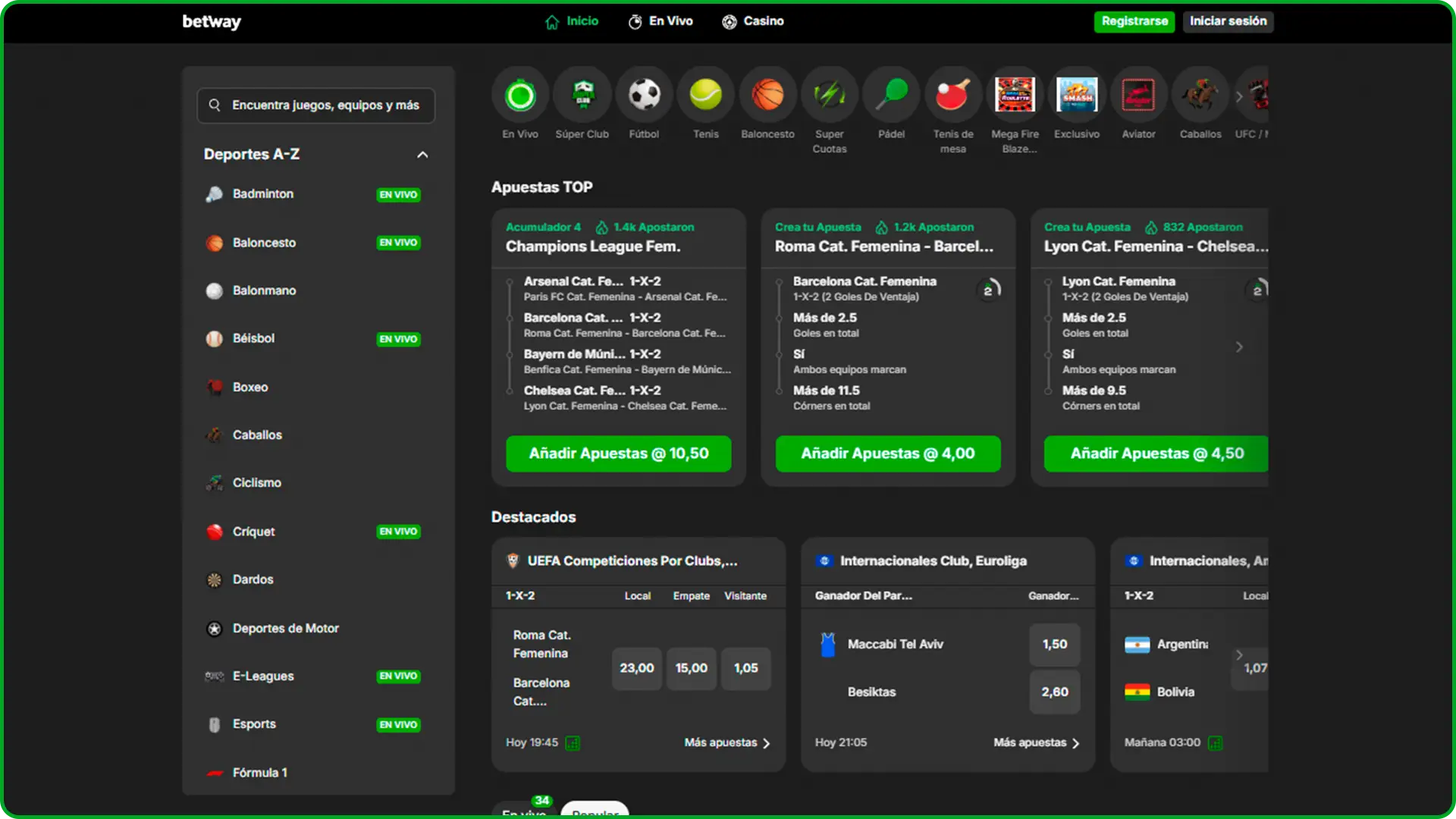The width and height of the screenshot is (1456, 819).
Task: Open the 1.4k Apostaron flame indicator
Action: tap(645, 227)
